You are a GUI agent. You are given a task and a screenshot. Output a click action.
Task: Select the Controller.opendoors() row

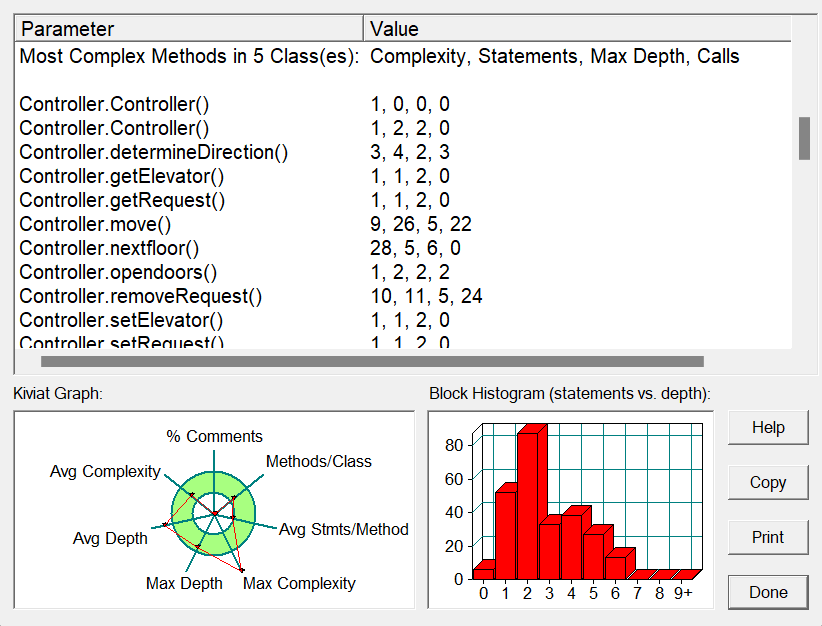pos(404,273)
